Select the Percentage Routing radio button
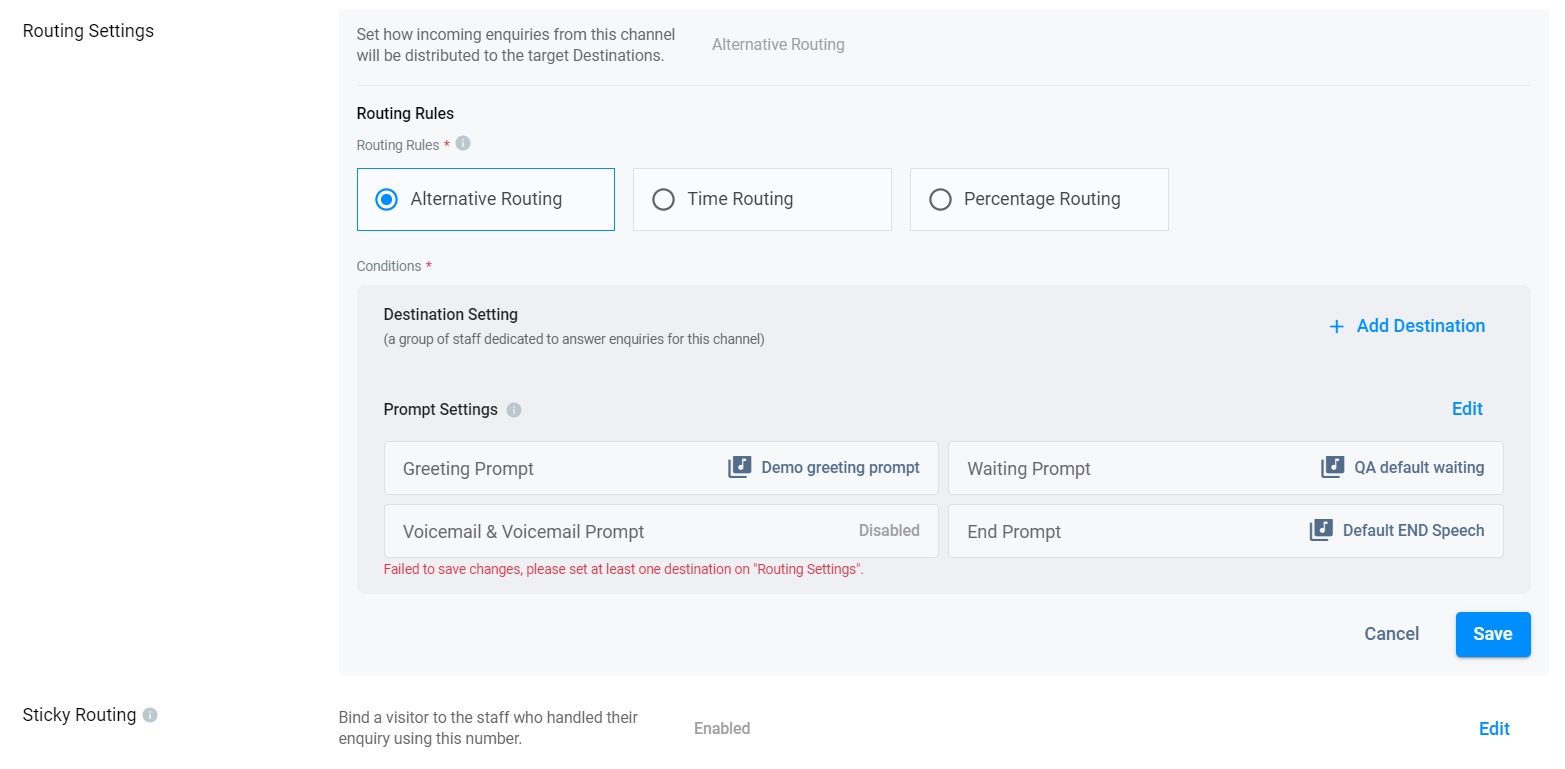The width and height of the screenshot is (1565, 769). pos(940,199)
